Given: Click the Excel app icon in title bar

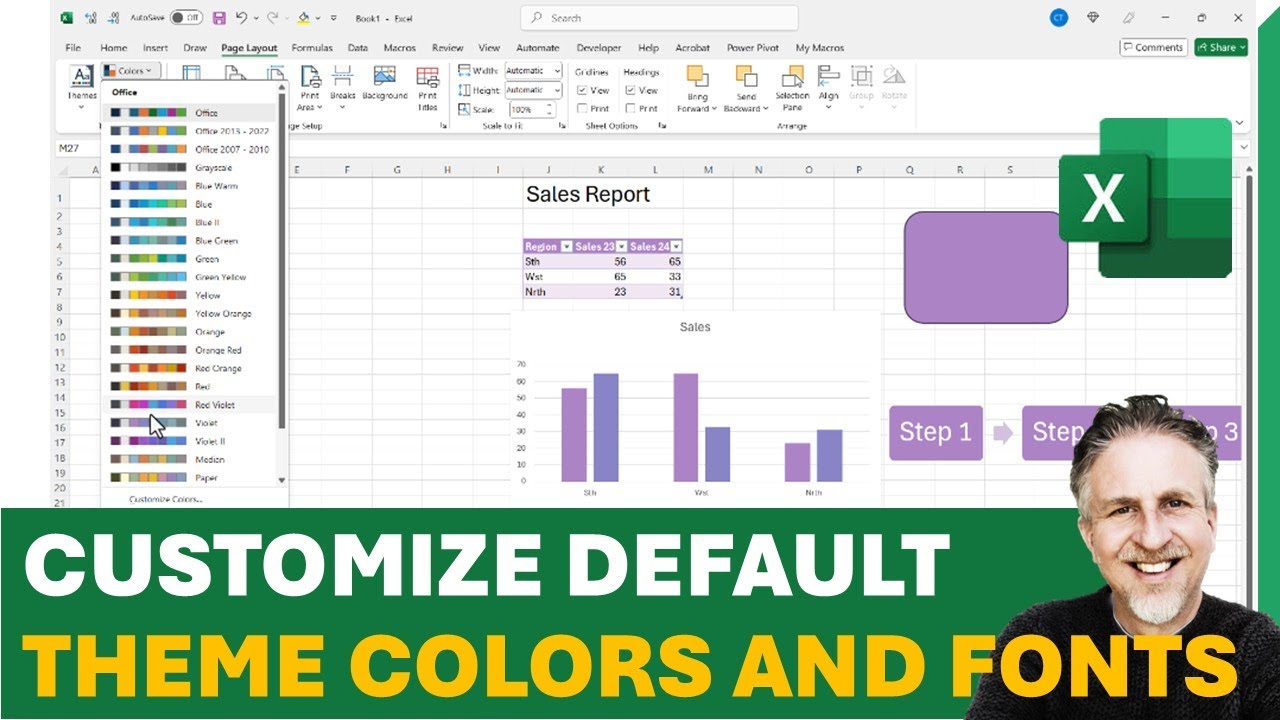Looking at the screenshot, I should pyautogui.click(x=67, y=18).
